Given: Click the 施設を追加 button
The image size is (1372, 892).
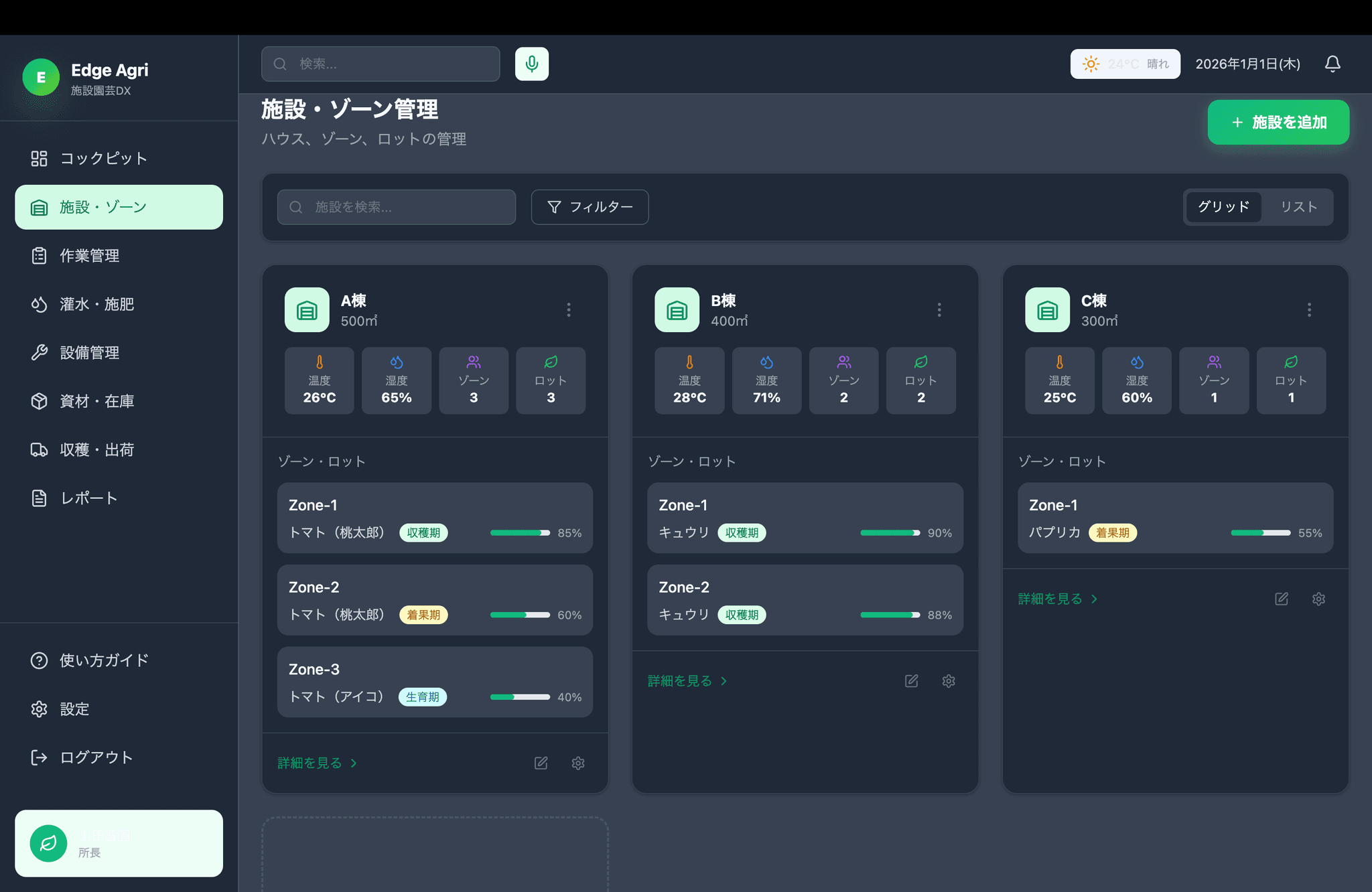Looking at the screenshot, I should [x=1278, y=123].
